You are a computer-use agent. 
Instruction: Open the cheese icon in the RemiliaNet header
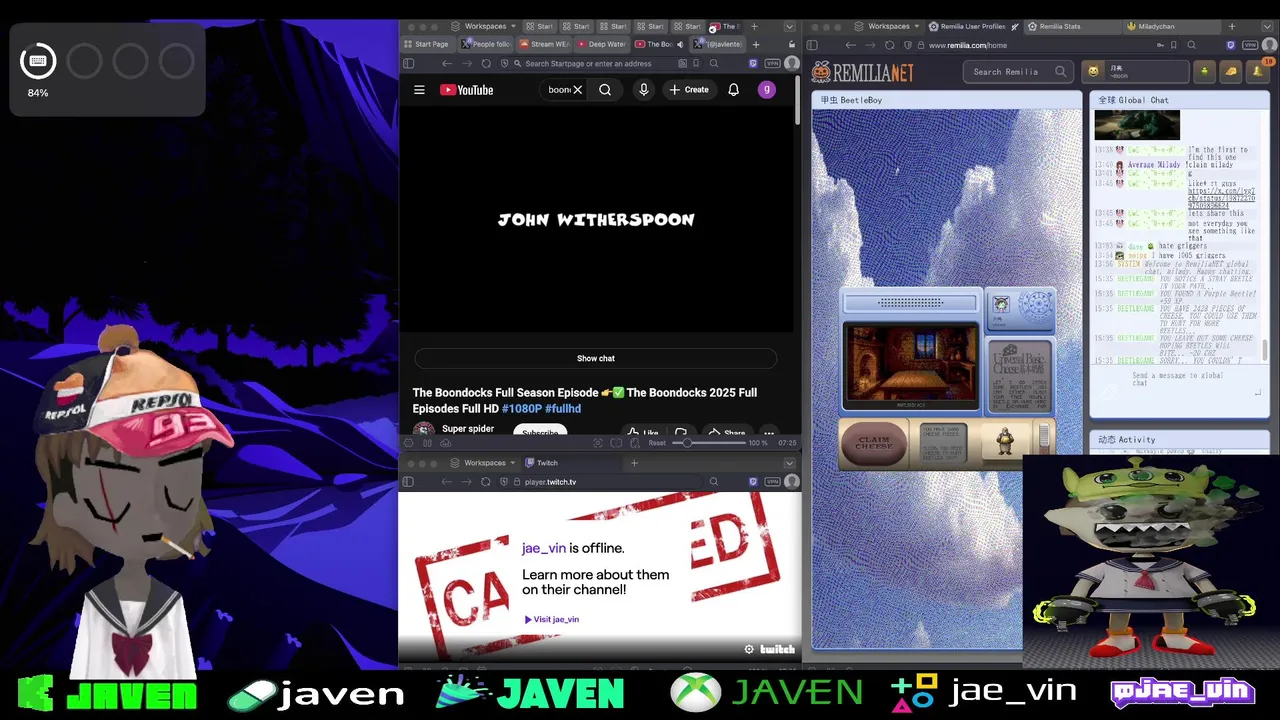(1231, 71)
